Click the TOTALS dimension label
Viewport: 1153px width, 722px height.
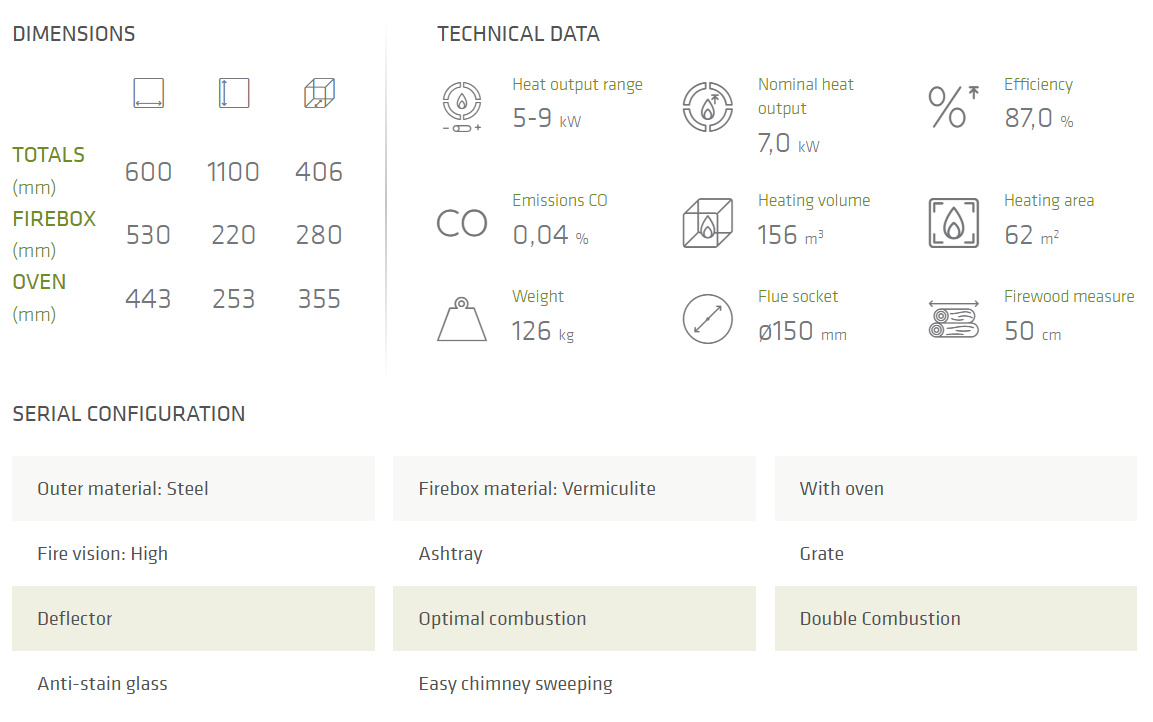(x=49, y=155)
